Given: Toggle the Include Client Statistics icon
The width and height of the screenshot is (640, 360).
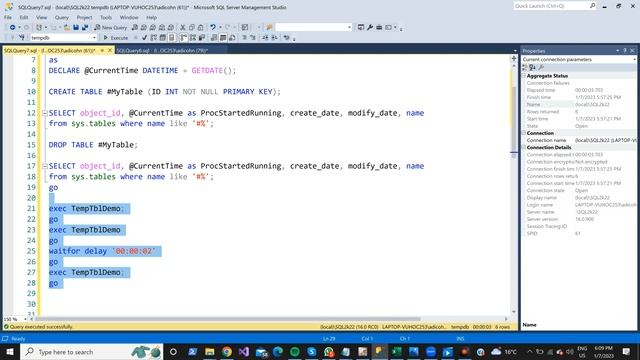Looking at the screenshot, I should click(202, 38).
